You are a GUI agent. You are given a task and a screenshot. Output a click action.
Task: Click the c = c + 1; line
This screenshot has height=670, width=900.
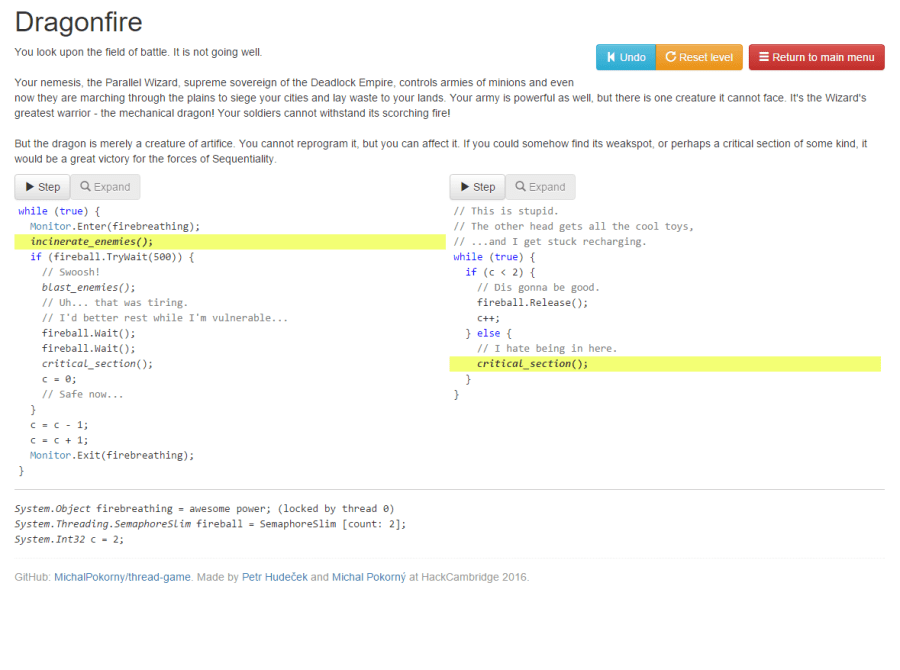[x=59, y=440]
